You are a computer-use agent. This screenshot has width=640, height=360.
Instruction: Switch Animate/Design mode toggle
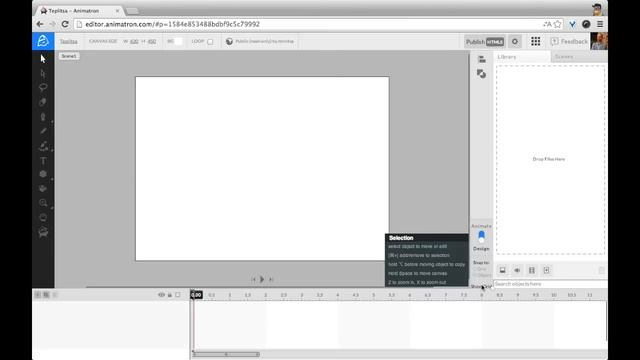coord(482,237)
